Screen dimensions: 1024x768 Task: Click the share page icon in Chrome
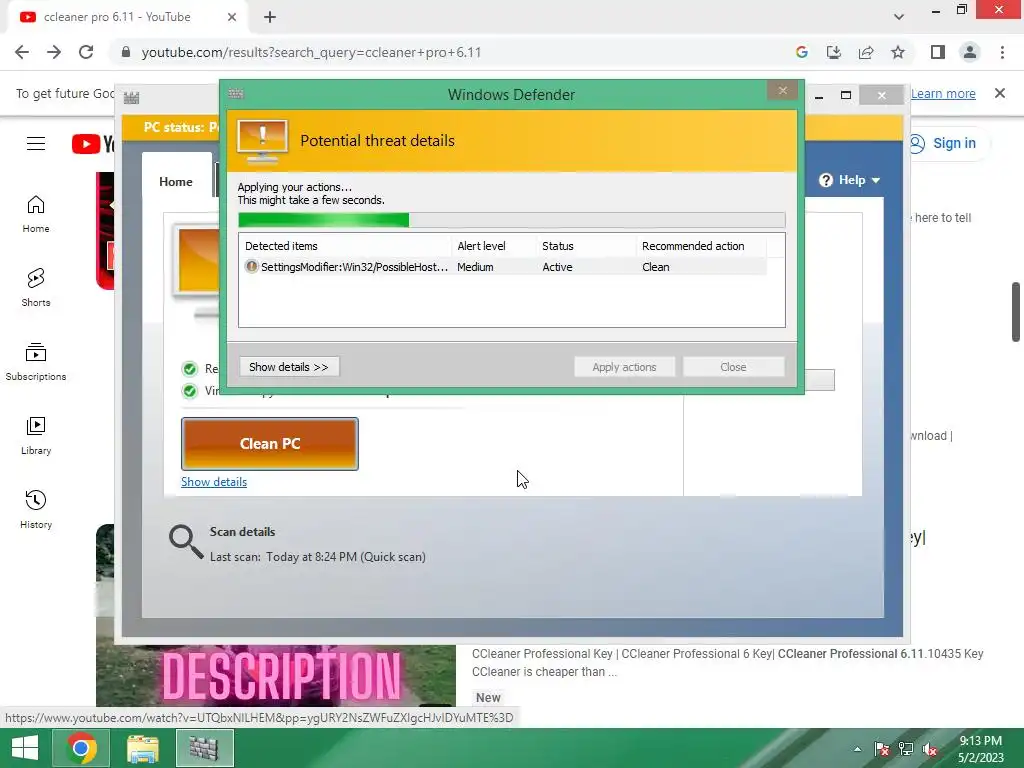click(866, 52)
